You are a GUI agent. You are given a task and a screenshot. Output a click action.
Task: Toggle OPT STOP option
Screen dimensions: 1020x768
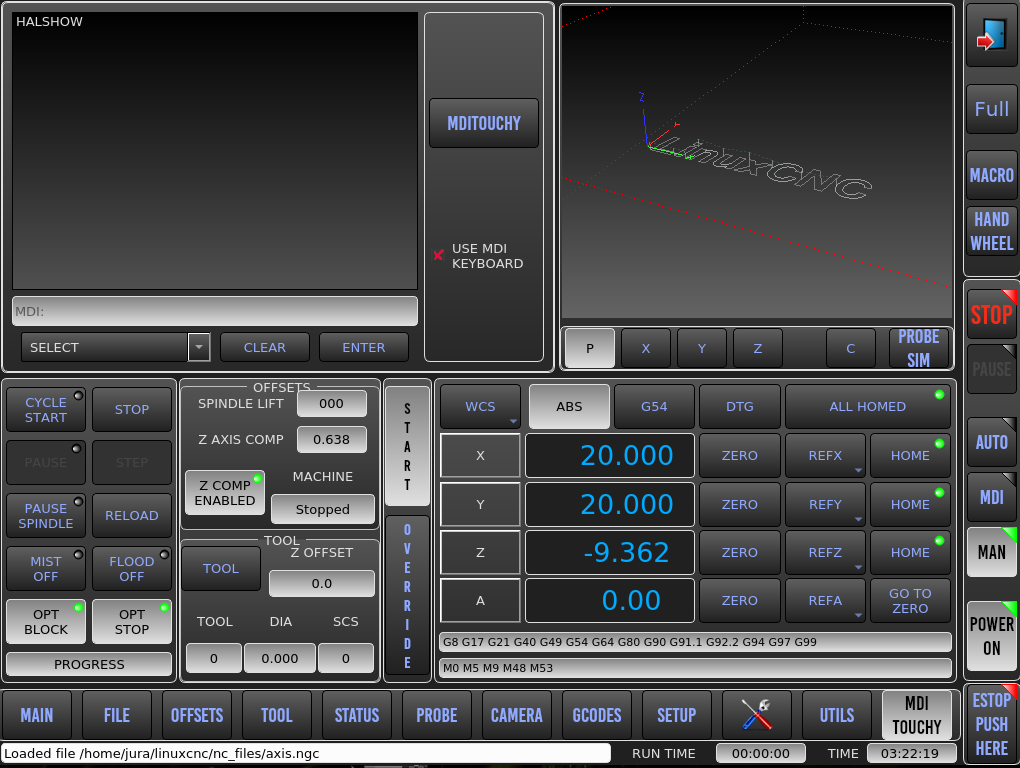point(132,622)
